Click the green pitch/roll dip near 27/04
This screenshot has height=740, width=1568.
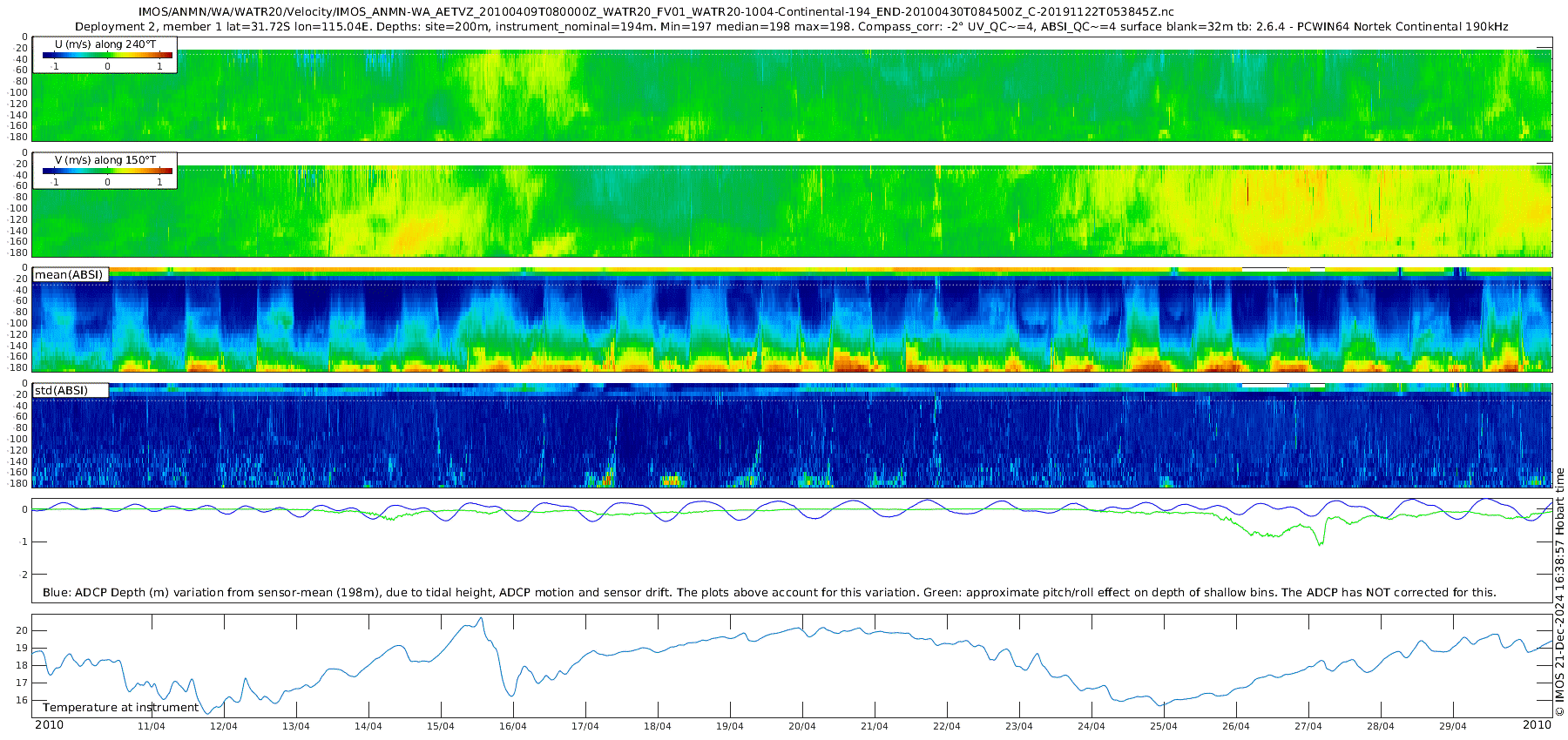1320,542
